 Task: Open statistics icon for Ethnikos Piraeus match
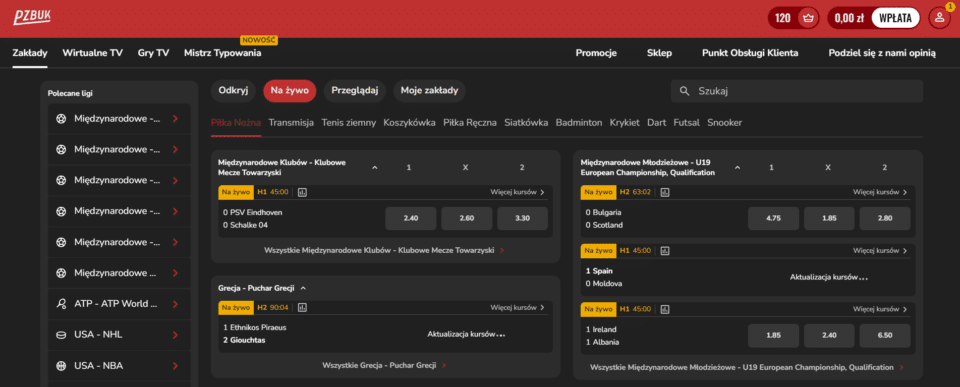302,307
